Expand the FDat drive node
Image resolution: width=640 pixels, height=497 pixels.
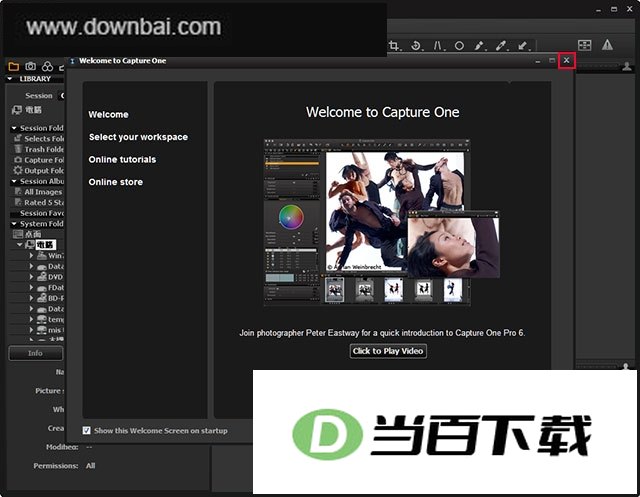coord(31,287)
